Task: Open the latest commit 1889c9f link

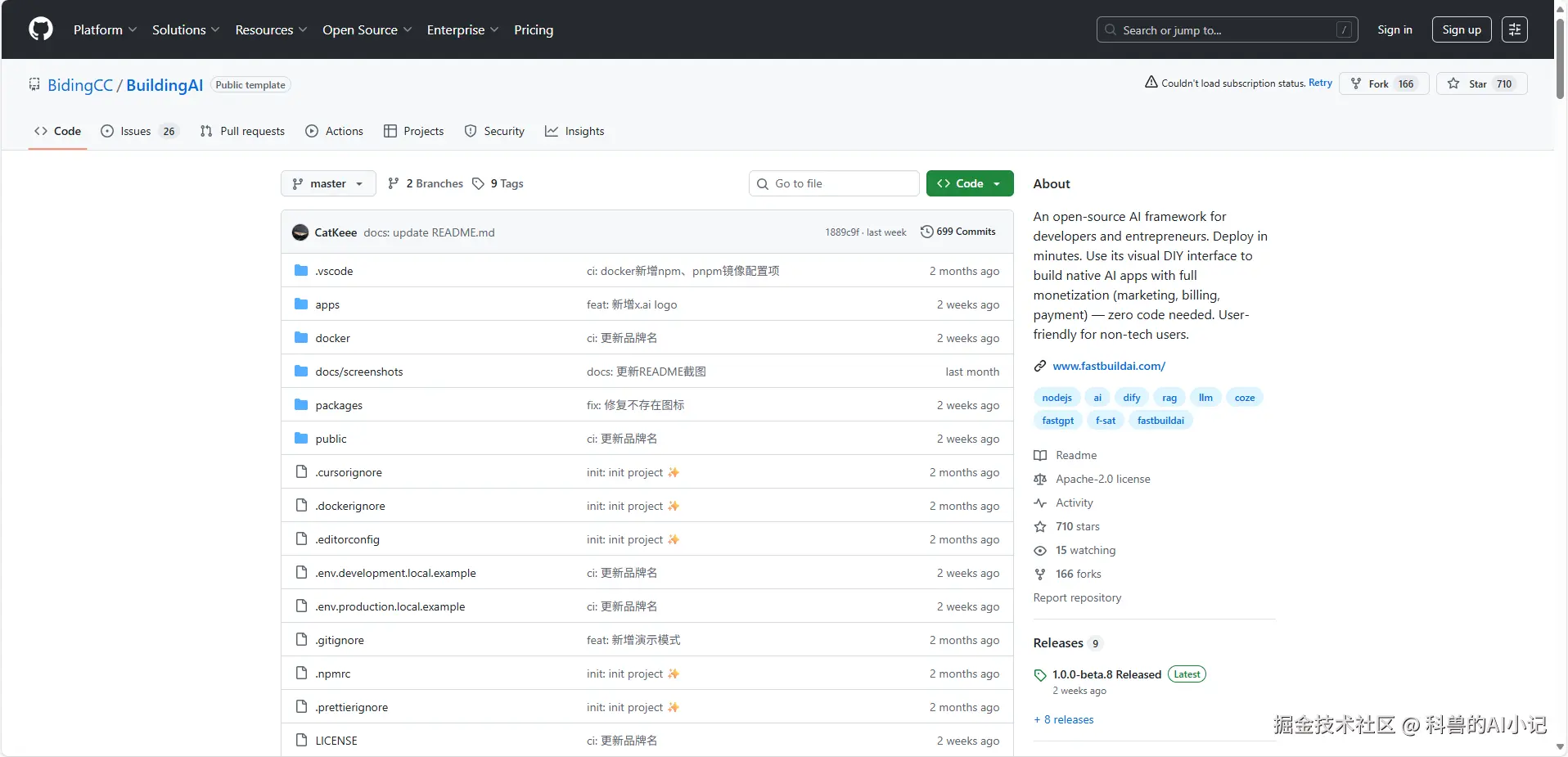Action: point(842,232)
